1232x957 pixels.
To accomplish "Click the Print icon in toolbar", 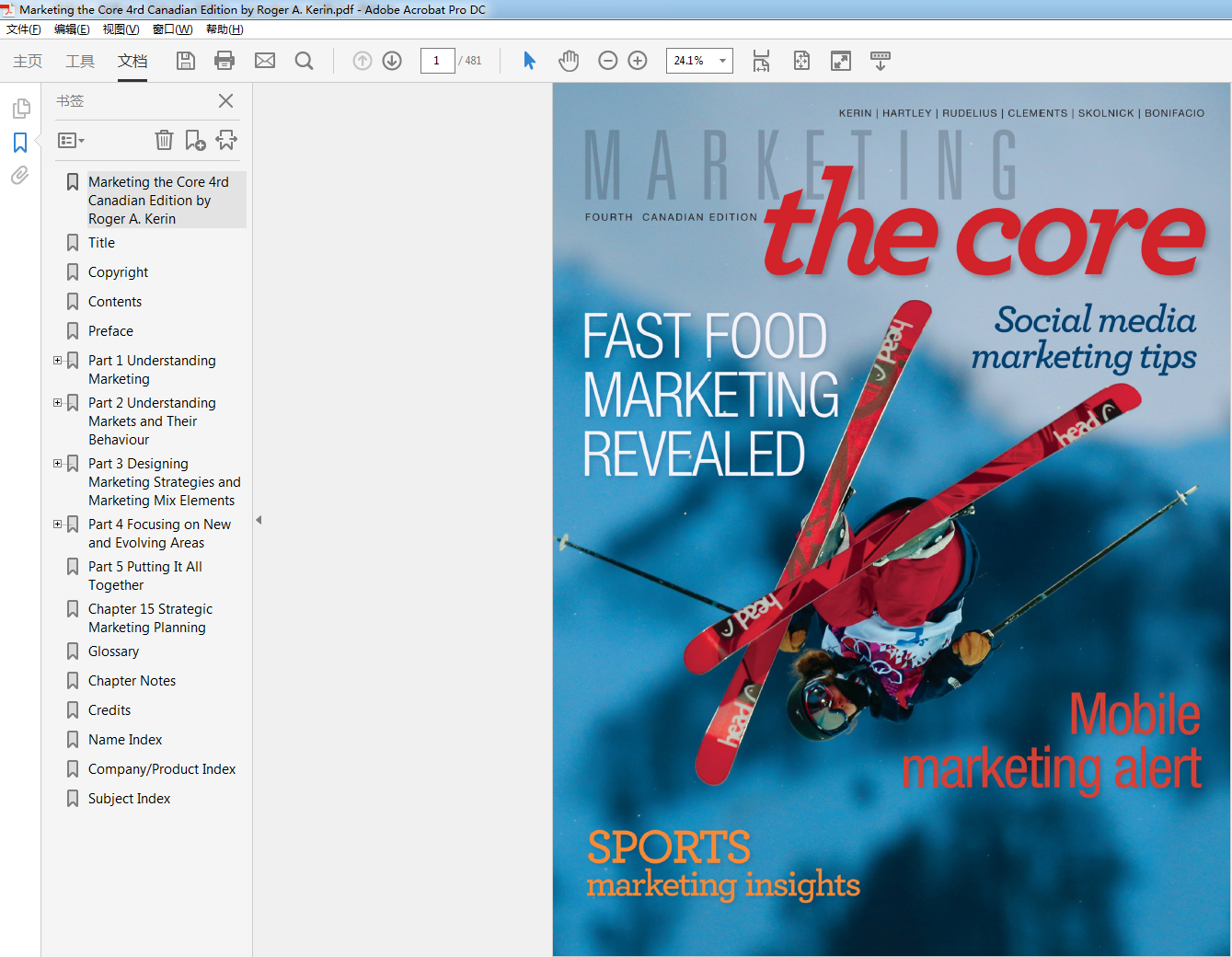I will (225, 61).
